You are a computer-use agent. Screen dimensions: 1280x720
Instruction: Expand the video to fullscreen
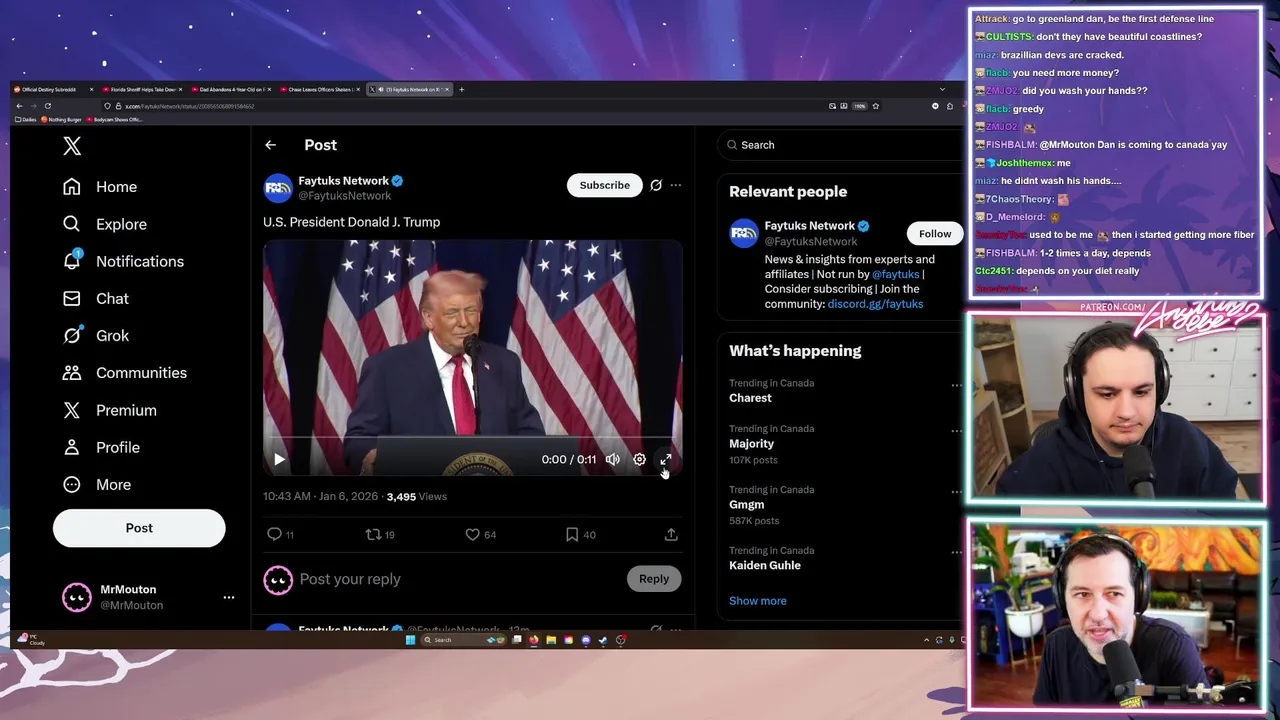pyautogui.click(x=666, y=459)
